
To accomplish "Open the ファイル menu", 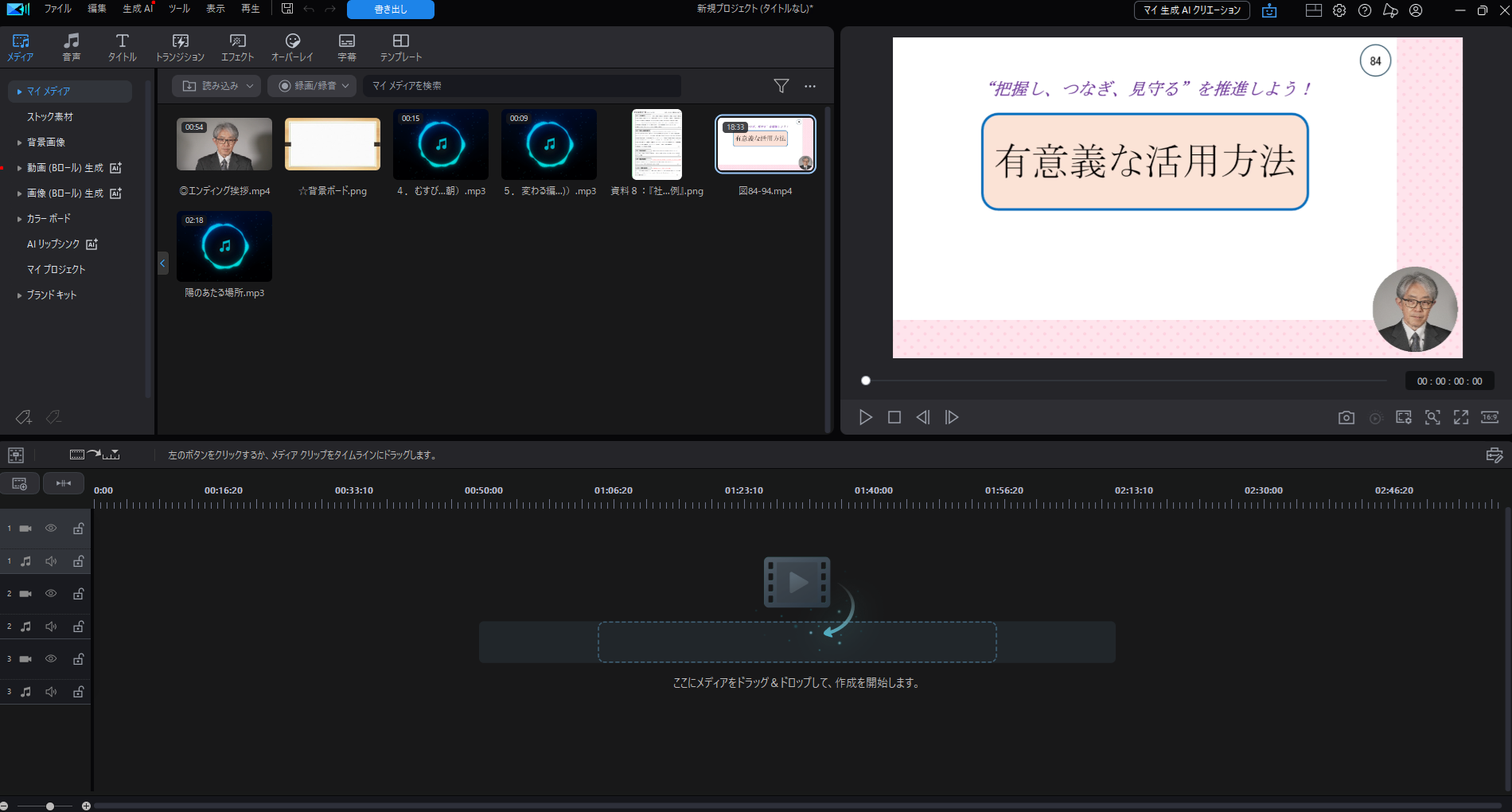I will [57, 9].
